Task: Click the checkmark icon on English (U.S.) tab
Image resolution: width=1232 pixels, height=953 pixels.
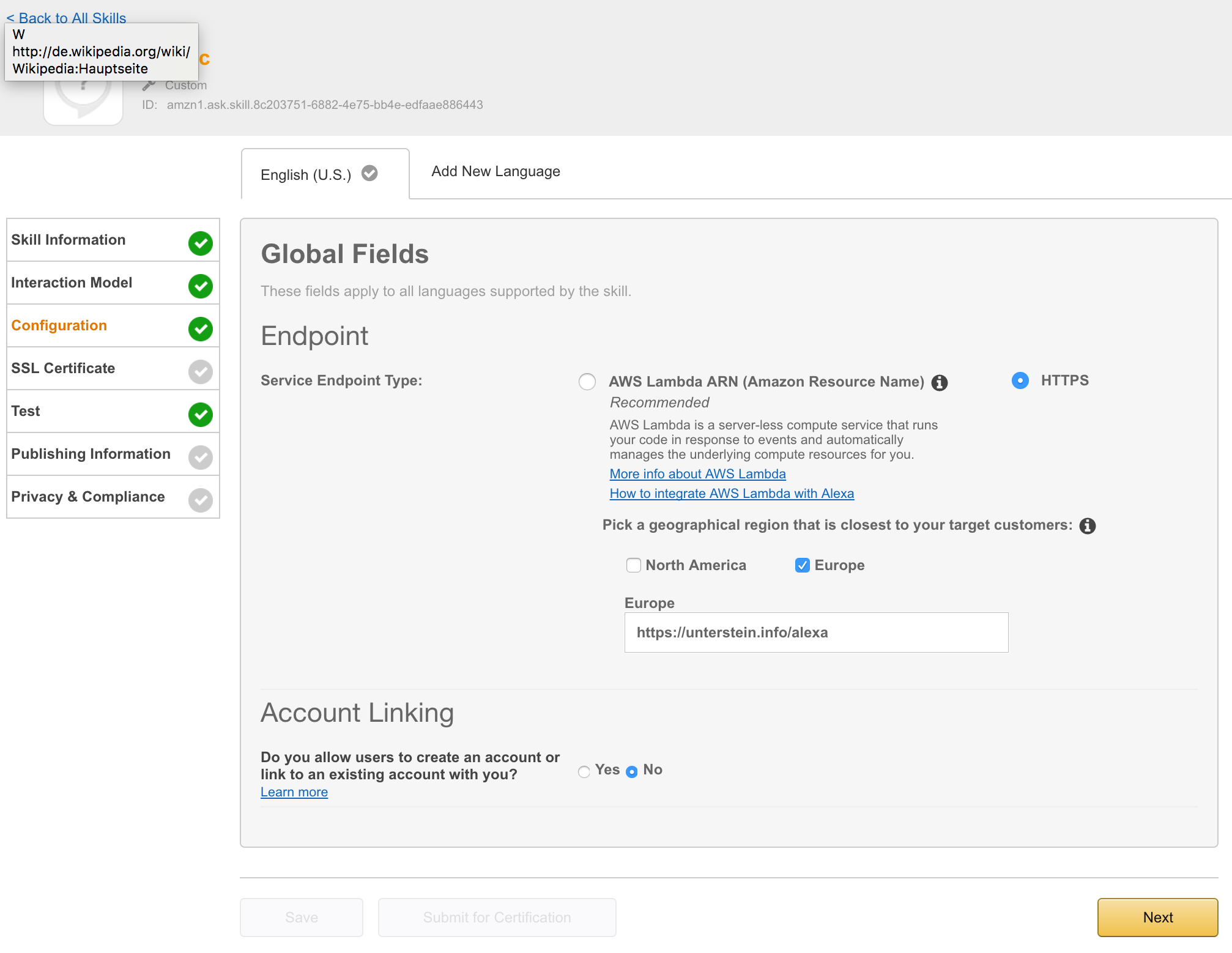Action: click(369, 174)
